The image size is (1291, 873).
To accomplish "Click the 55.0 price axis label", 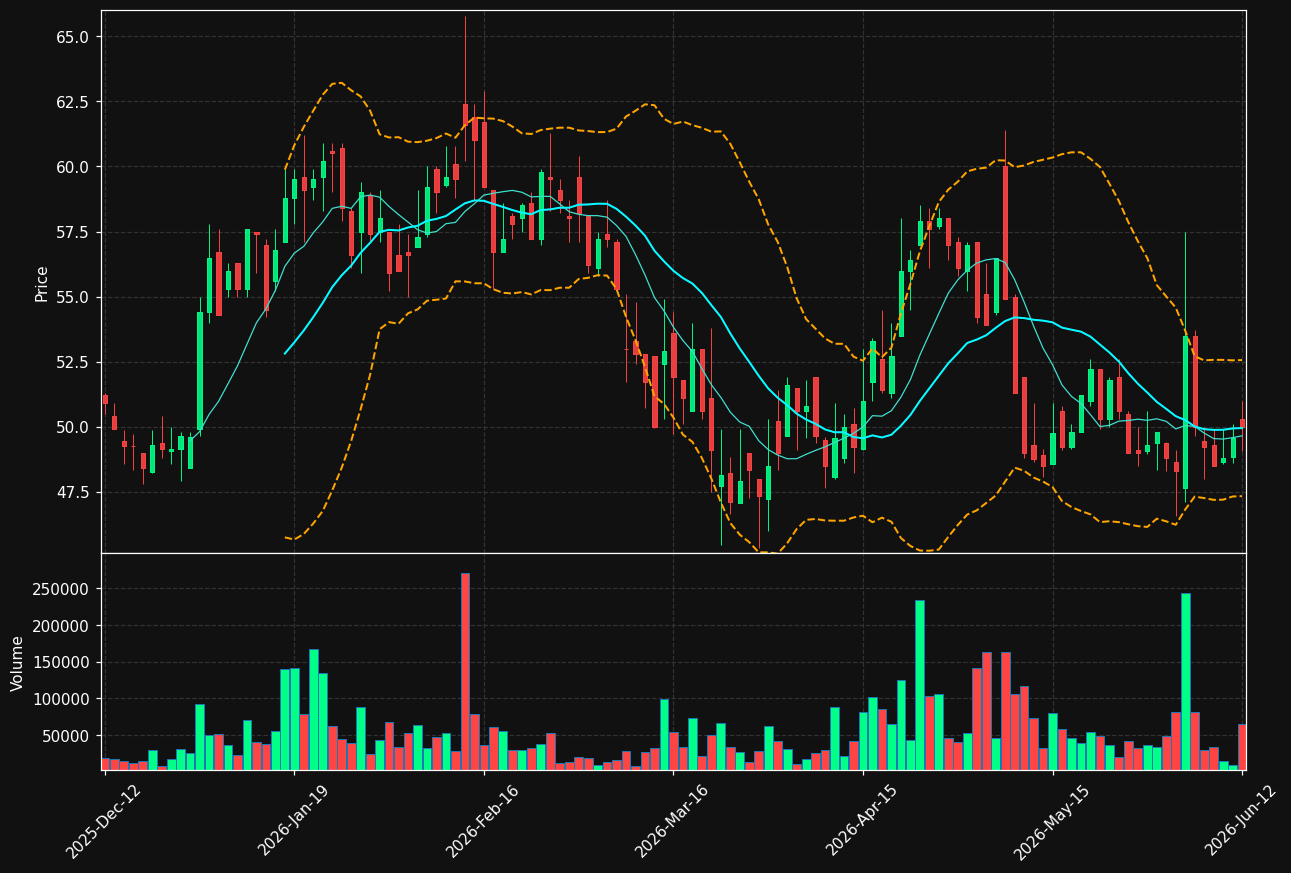I will (72, 297).
